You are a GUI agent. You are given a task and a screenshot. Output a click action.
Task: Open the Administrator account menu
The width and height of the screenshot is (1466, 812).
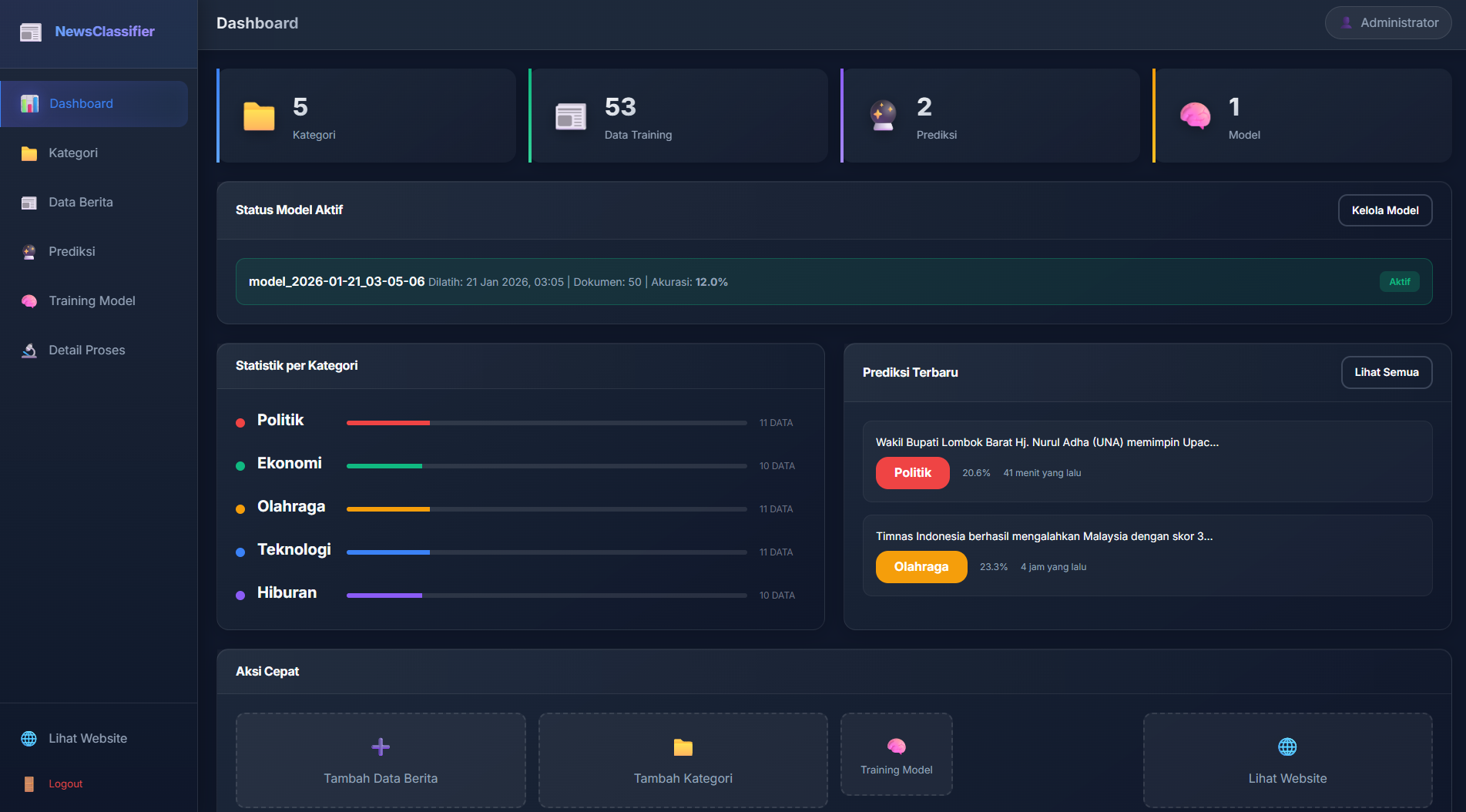tap(1387, 22)
